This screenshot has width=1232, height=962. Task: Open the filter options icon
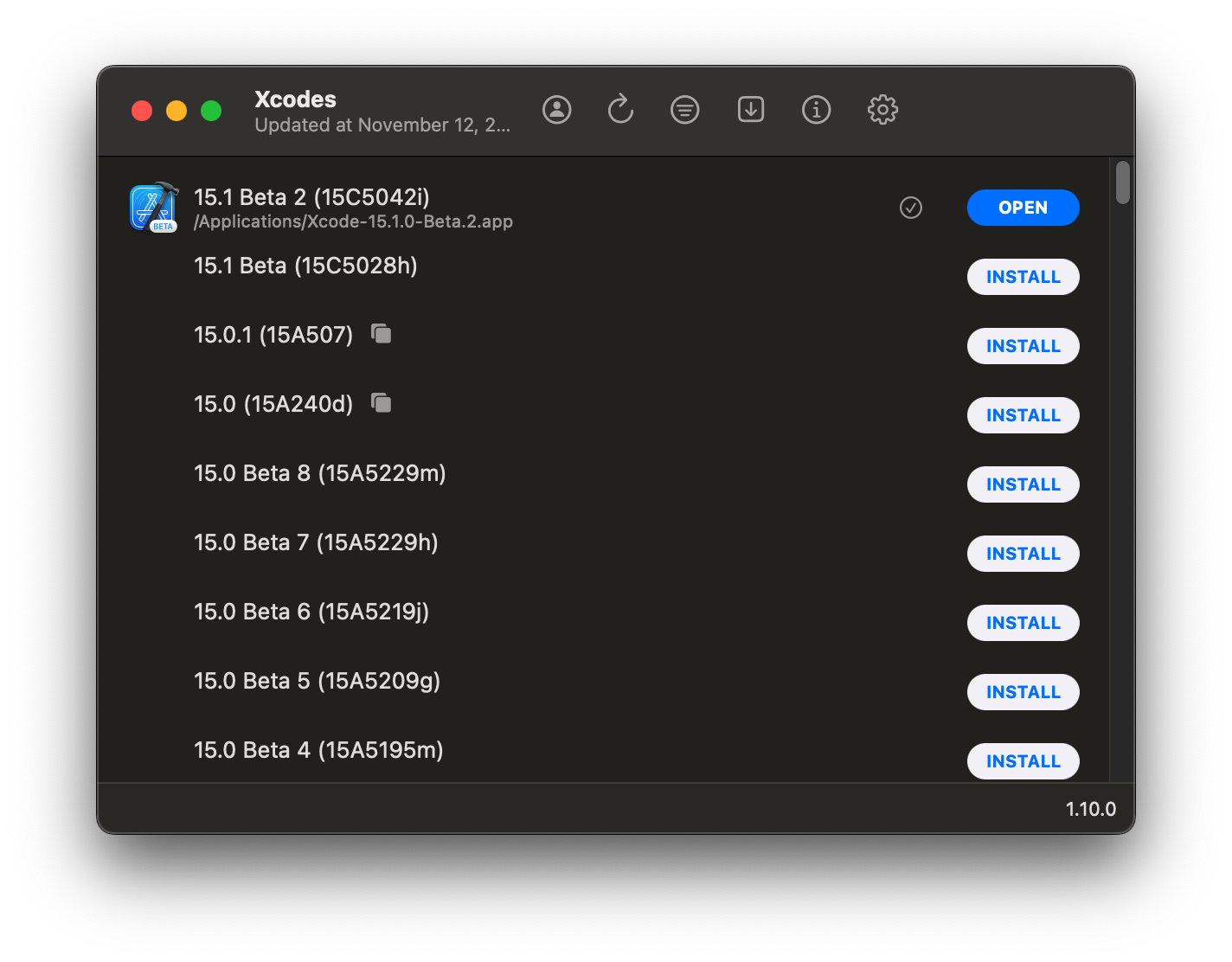(x=685, y=110)
